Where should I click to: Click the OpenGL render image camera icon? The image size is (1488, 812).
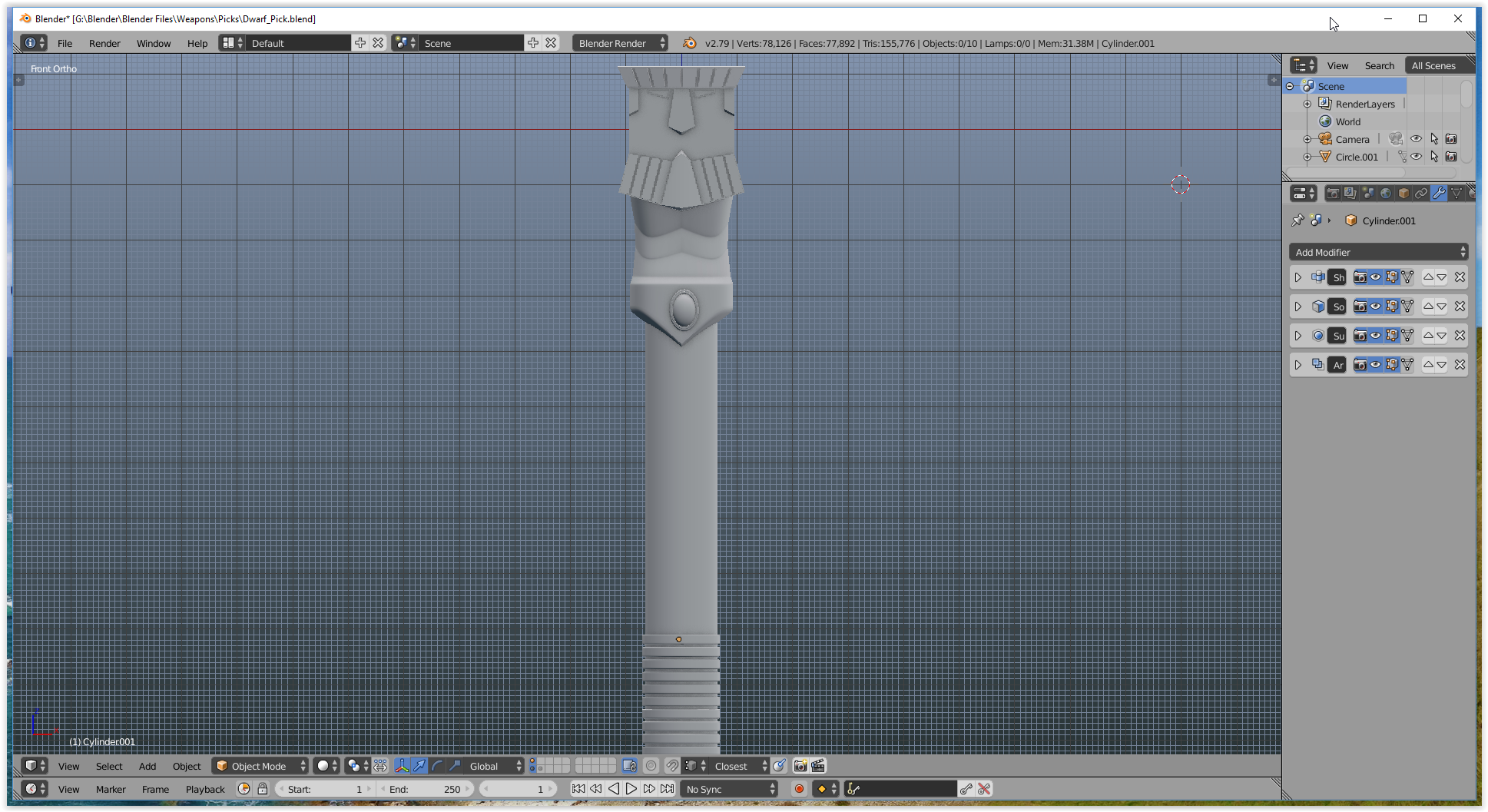[800, 766]
